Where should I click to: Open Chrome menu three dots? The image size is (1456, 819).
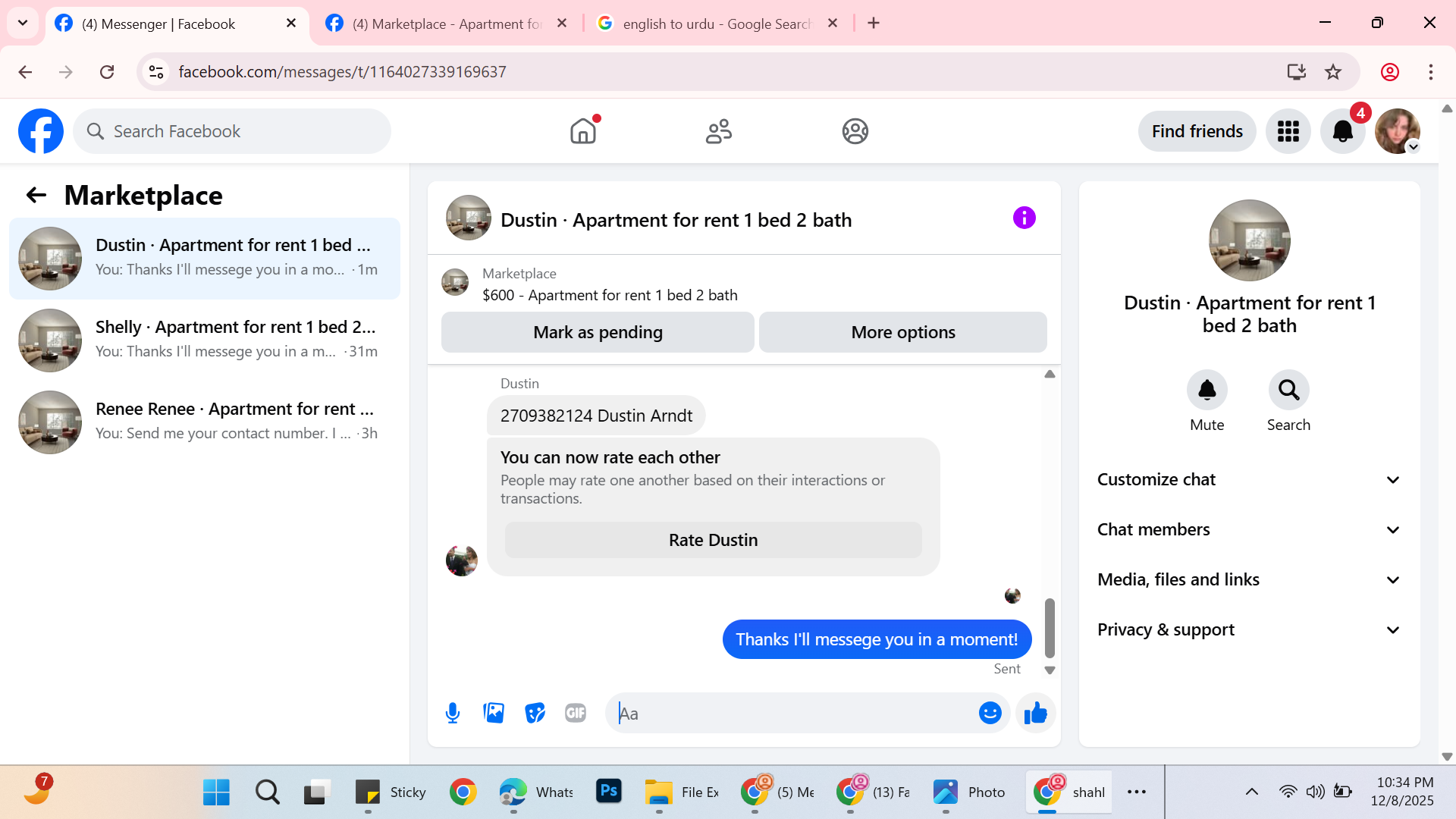(x=1431, y=72)
